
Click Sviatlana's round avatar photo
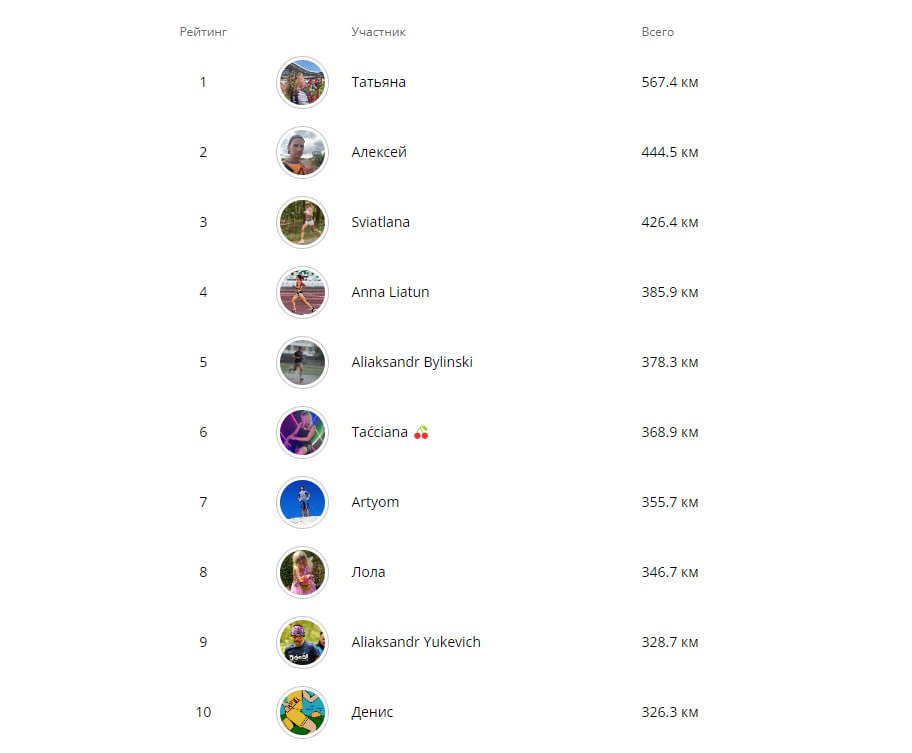[x=301, y=222]
